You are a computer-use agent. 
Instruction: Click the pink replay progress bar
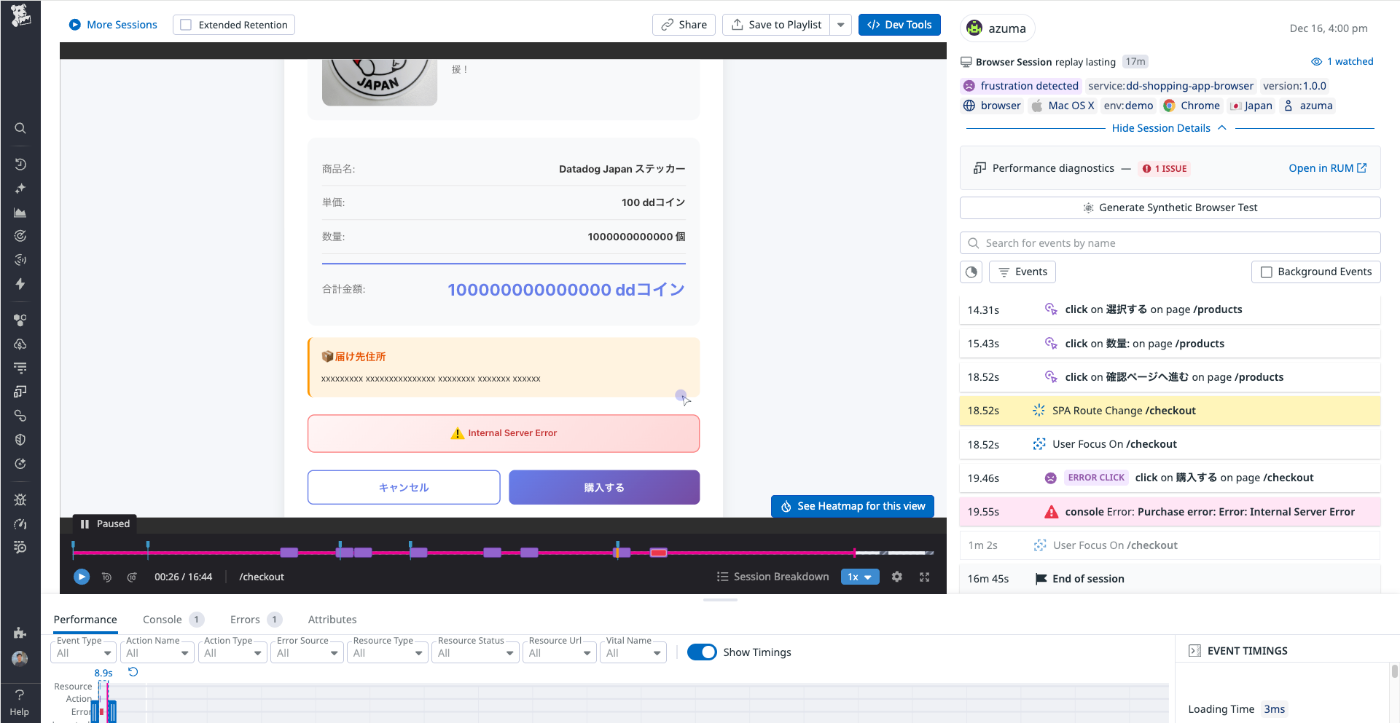click(464, 552)
